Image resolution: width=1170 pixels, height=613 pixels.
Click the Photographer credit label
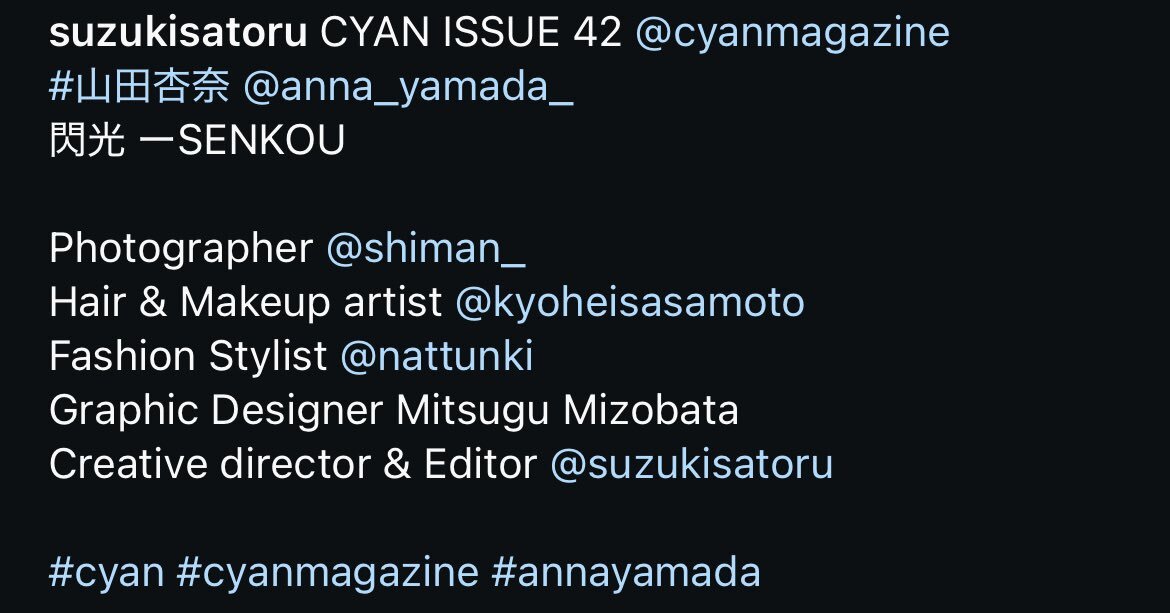click(x=181, y=250)
